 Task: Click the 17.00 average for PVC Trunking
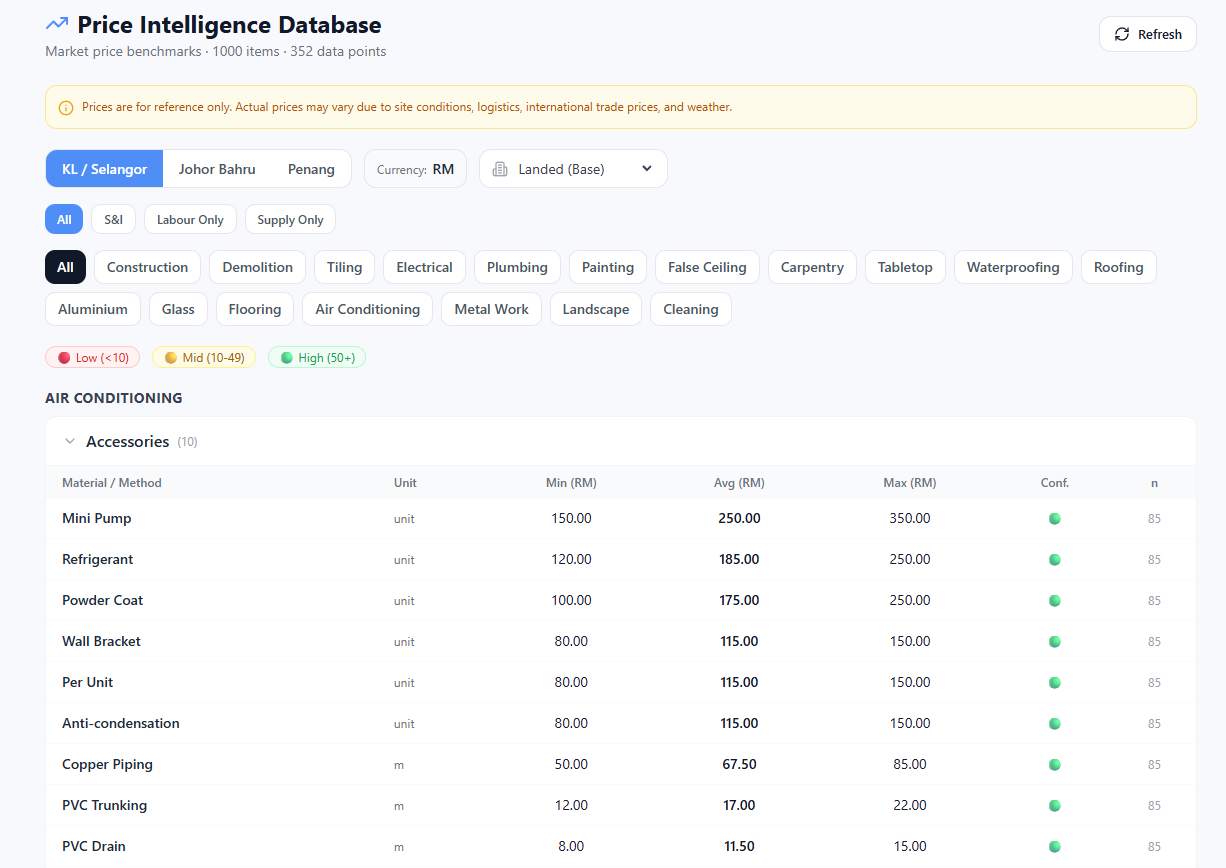point(739,805)
